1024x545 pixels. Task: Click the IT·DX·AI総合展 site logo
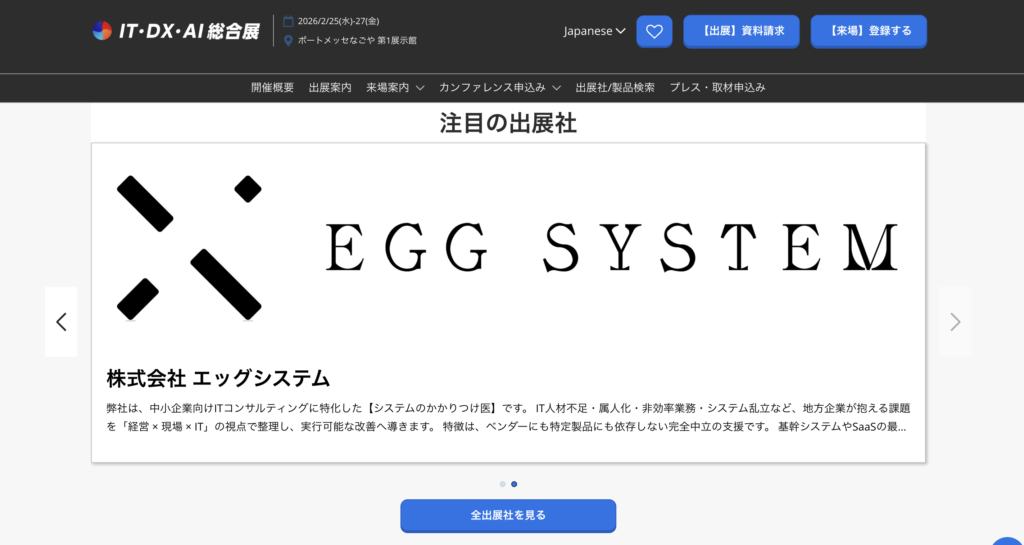(175, 31)
